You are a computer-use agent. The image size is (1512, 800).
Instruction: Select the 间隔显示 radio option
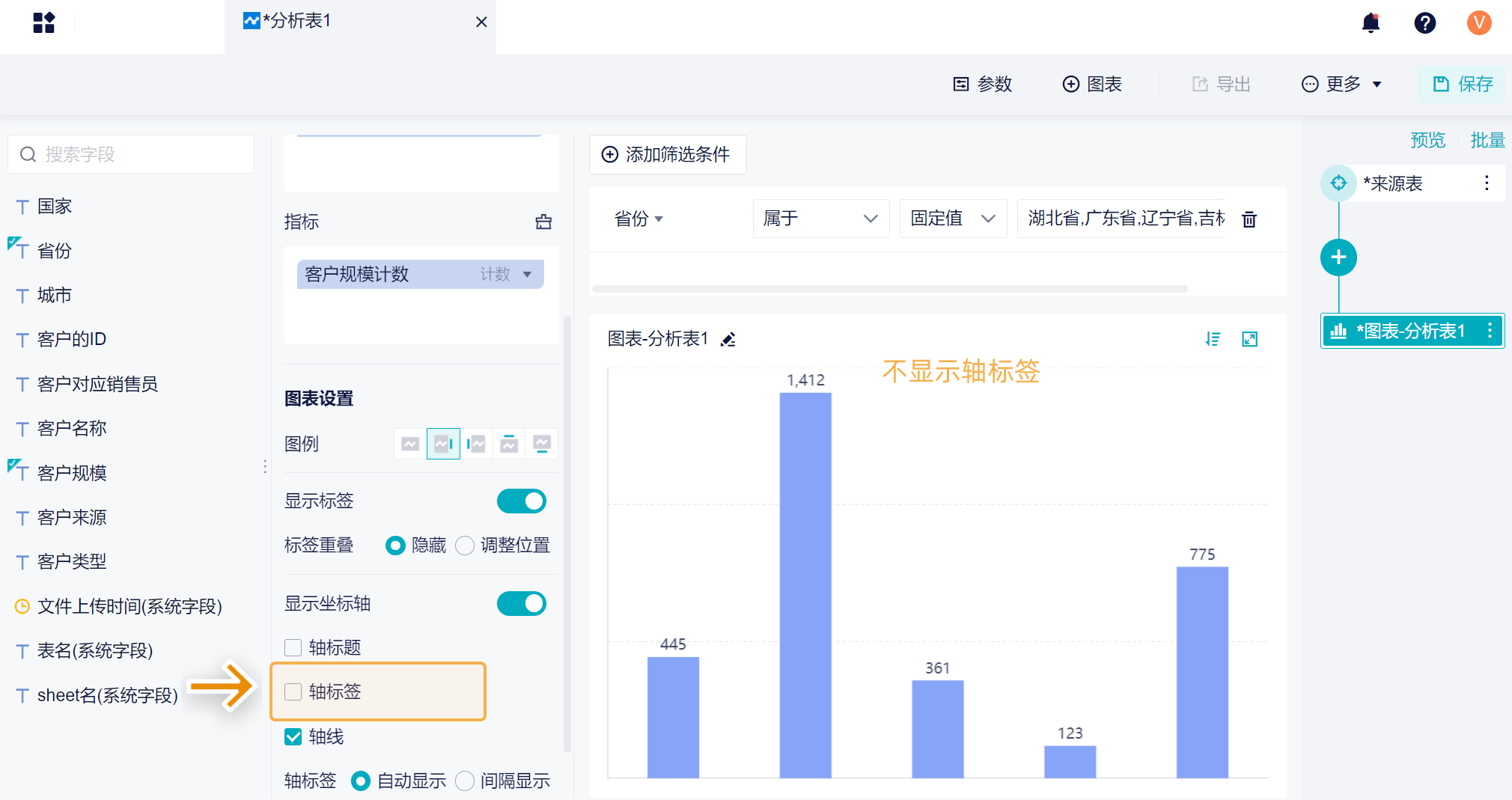click(465, 781)
